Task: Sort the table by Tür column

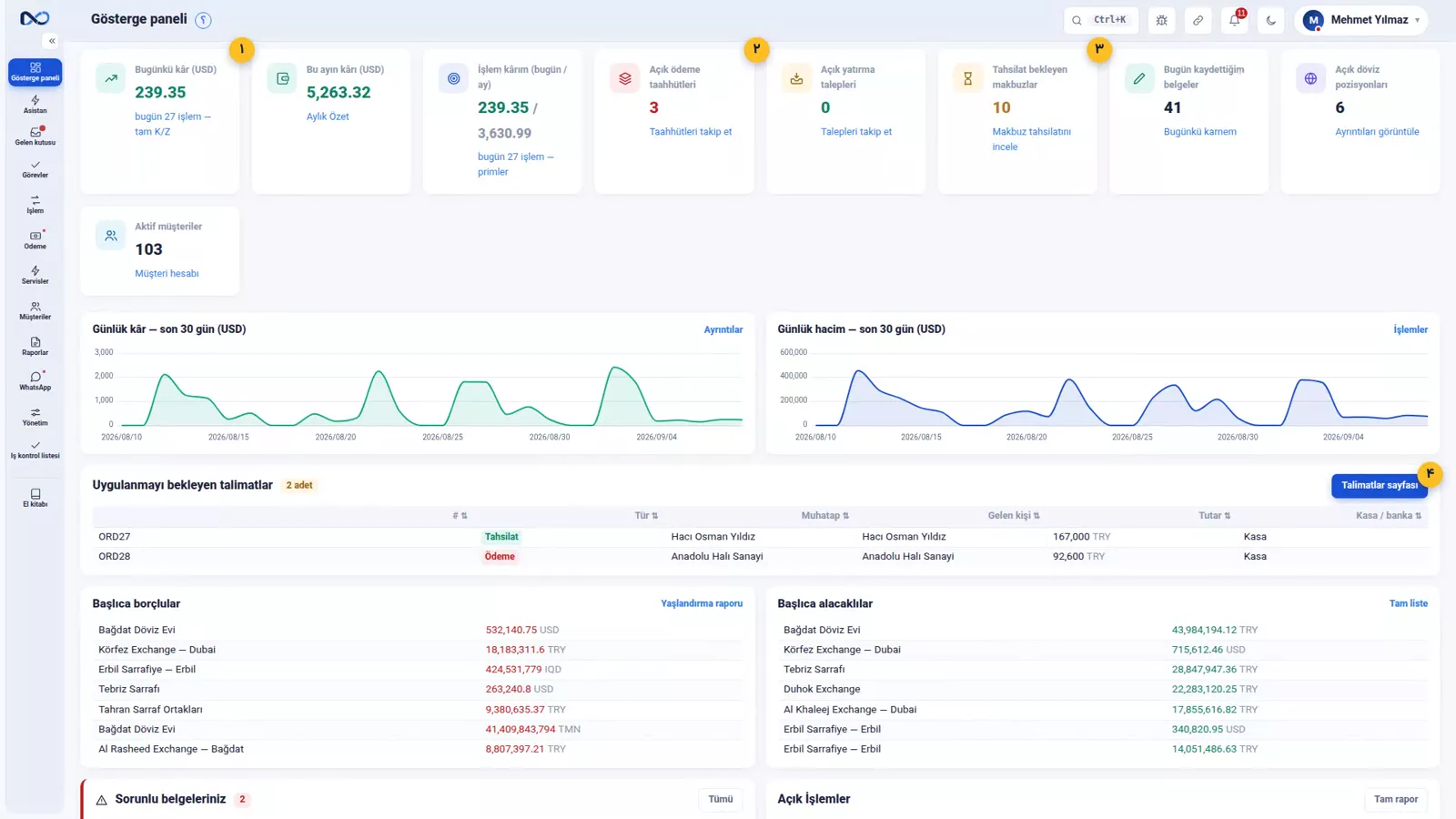Action: coord(646,516)
